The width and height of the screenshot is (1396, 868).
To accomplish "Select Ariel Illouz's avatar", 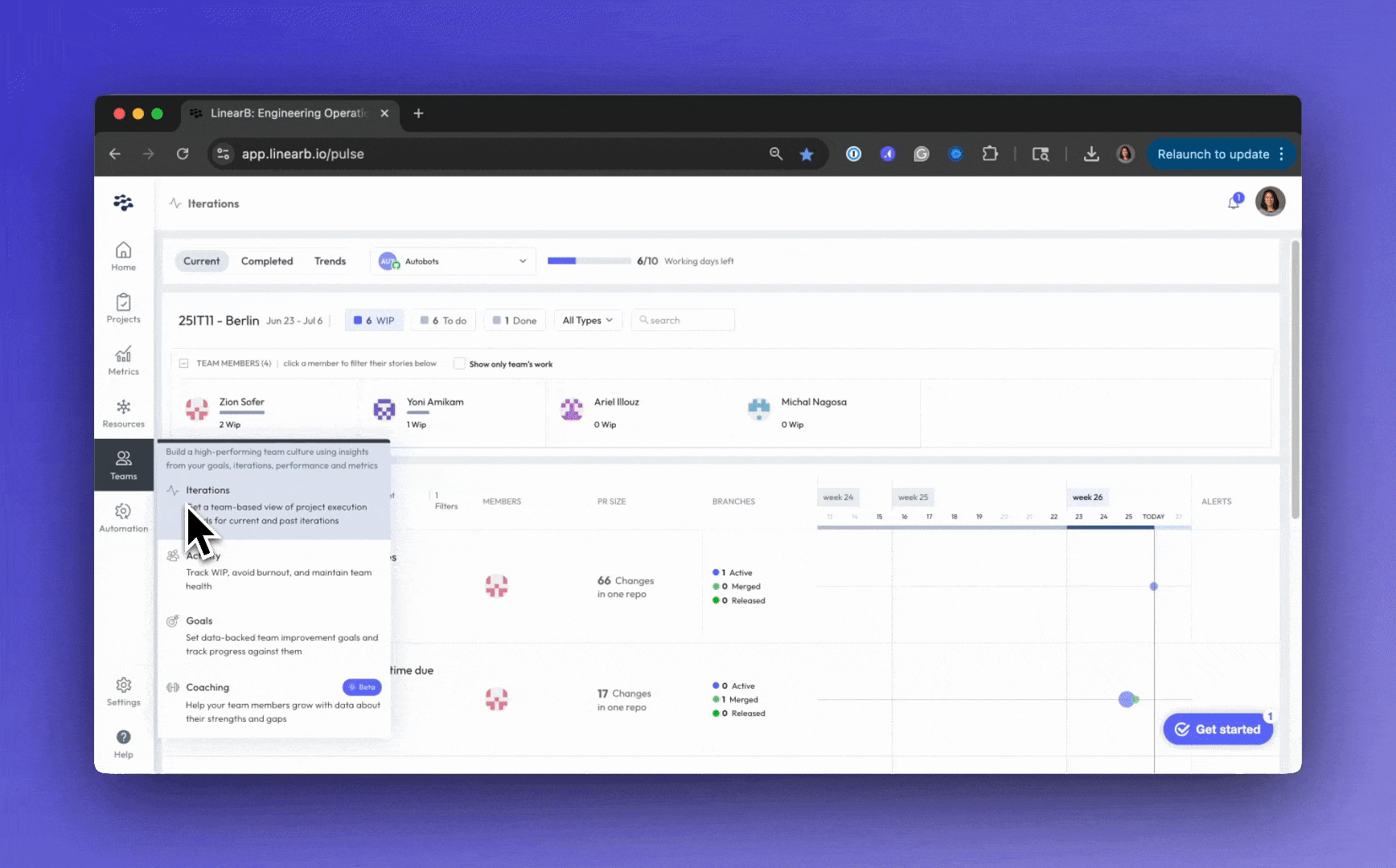I will 572,409.
